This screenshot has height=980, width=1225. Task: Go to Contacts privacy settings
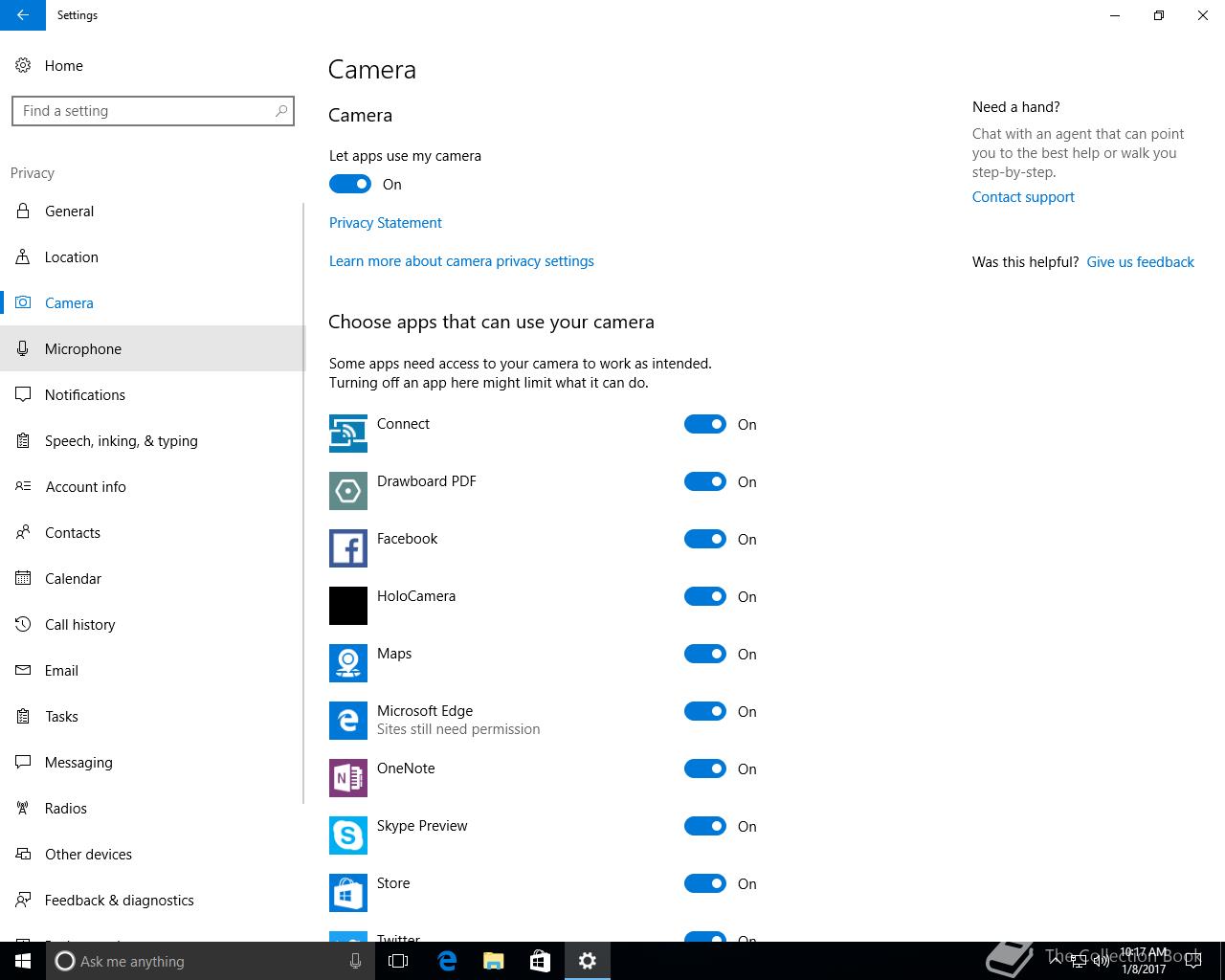tap(151, 532)
